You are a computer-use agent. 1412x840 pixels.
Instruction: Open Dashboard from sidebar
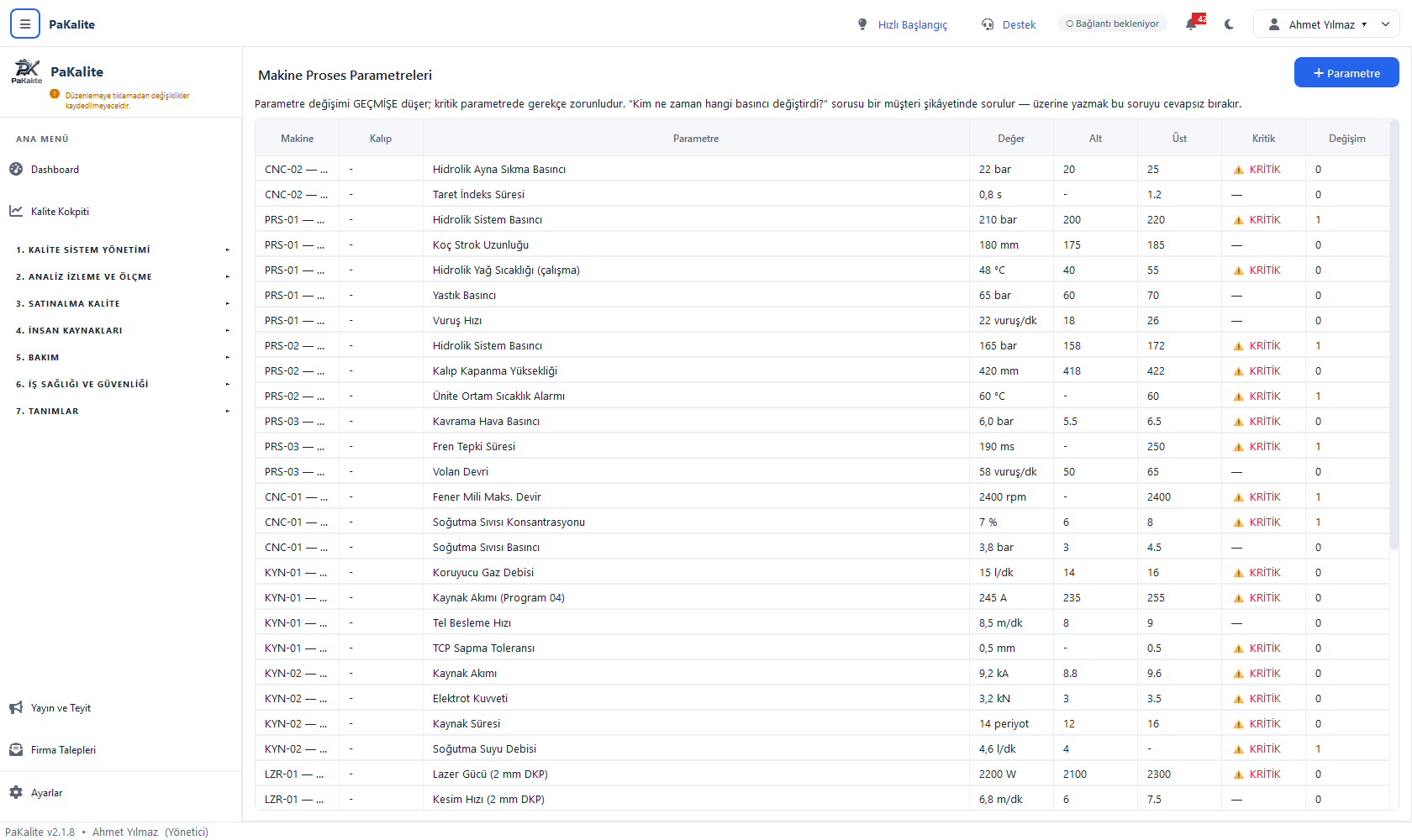pos(55,170)
